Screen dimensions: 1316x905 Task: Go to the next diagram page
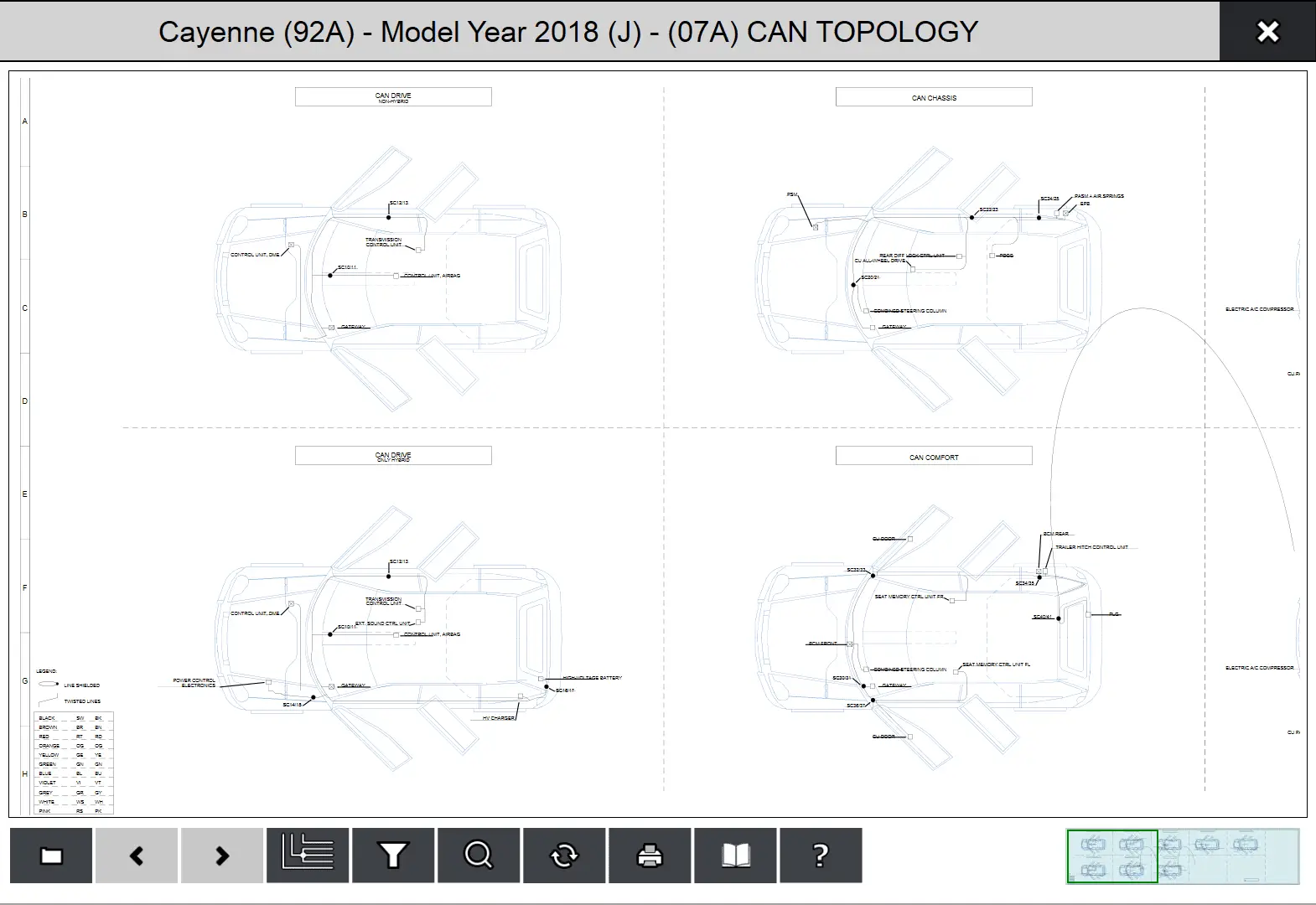222,856
